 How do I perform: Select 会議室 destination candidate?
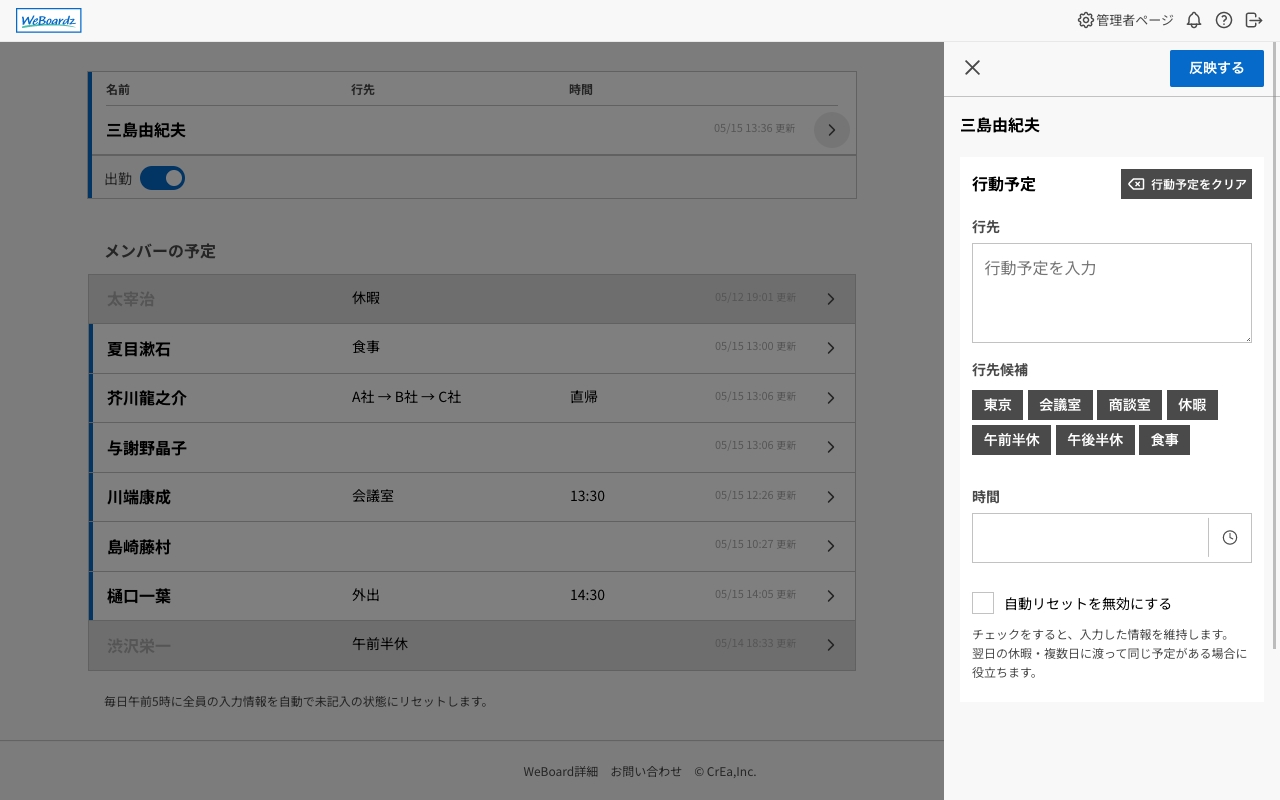pyautogui.click(x=1059, y=405)
